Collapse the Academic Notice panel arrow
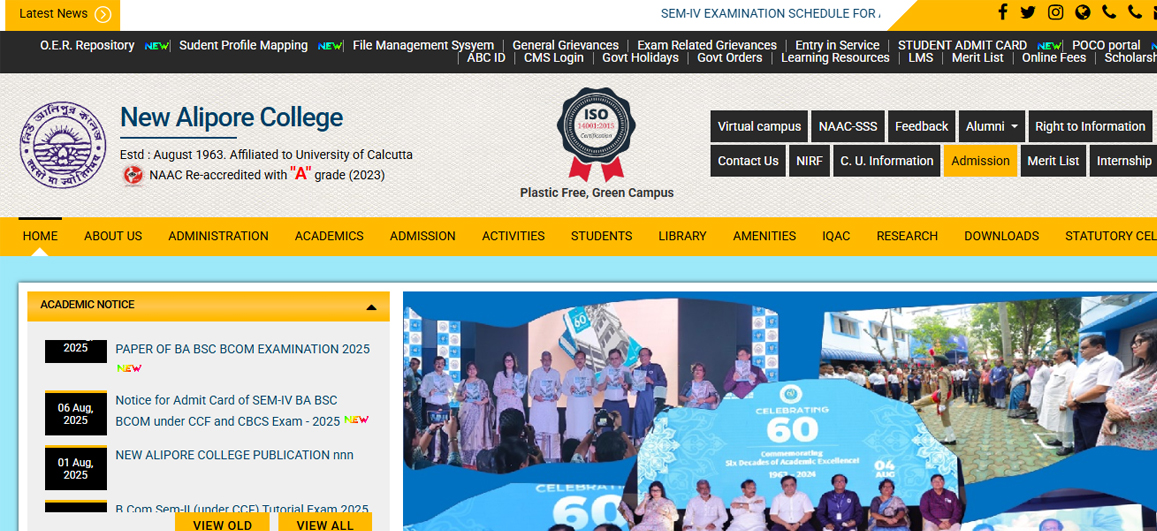This screenshot has width=1157, height=531. coord(372,307)
